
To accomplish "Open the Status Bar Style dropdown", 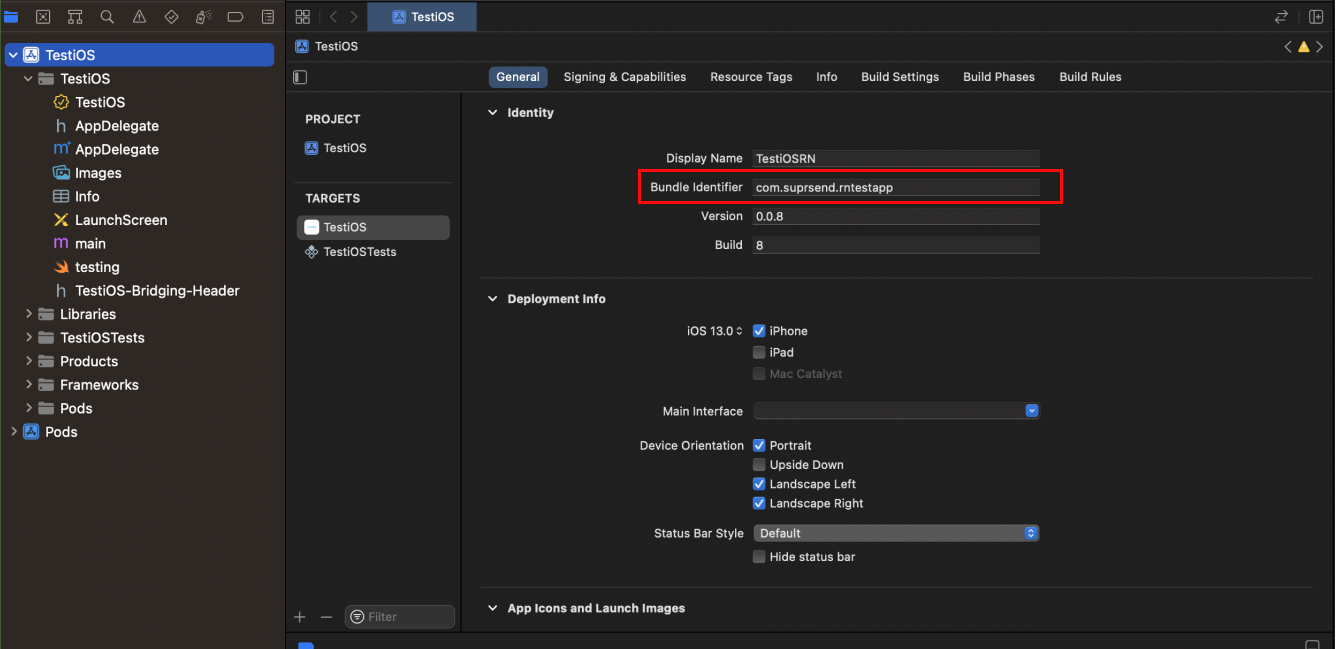I will [896, 533].
